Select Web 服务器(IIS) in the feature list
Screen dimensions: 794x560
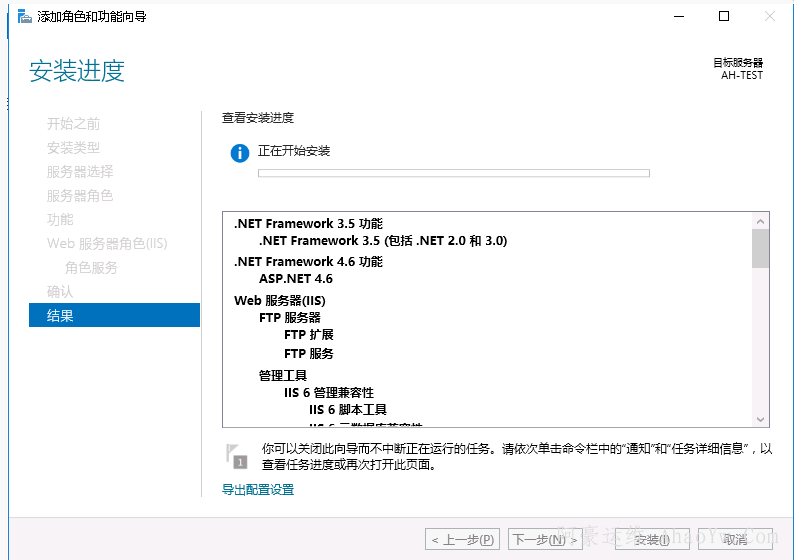click(x=280, y=300)
